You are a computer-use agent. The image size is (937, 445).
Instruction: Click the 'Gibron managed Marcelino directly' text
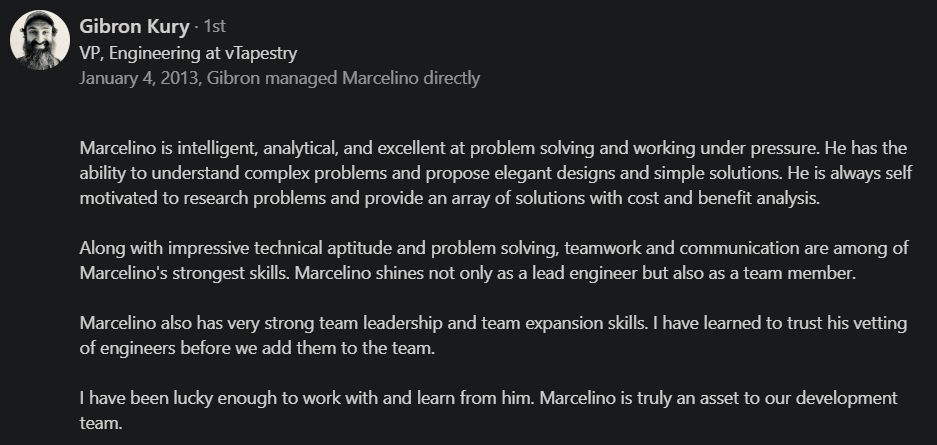(343, 78)
